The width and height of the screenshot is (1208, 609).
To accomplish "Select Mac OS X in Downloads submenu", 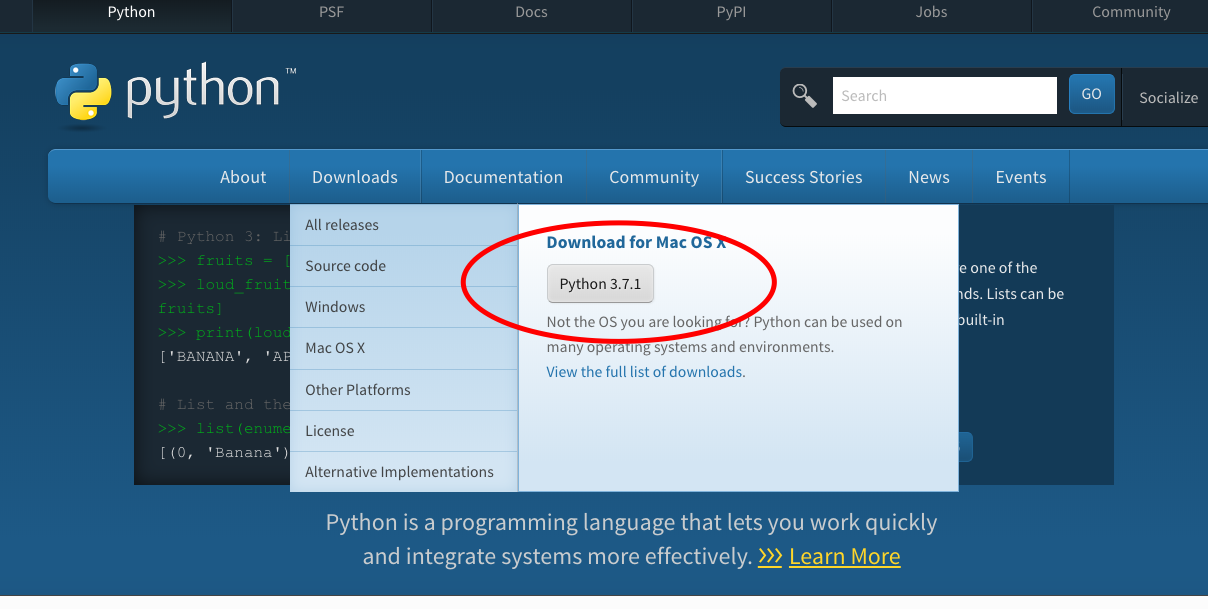I will pyautogui.click(x=404, y=348).
